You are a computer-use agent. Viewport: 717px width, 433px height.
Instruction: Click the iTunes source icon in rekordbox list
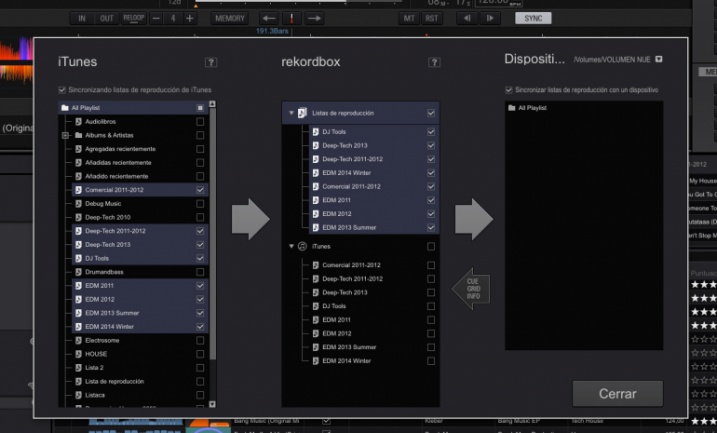(x=302, y=246)
